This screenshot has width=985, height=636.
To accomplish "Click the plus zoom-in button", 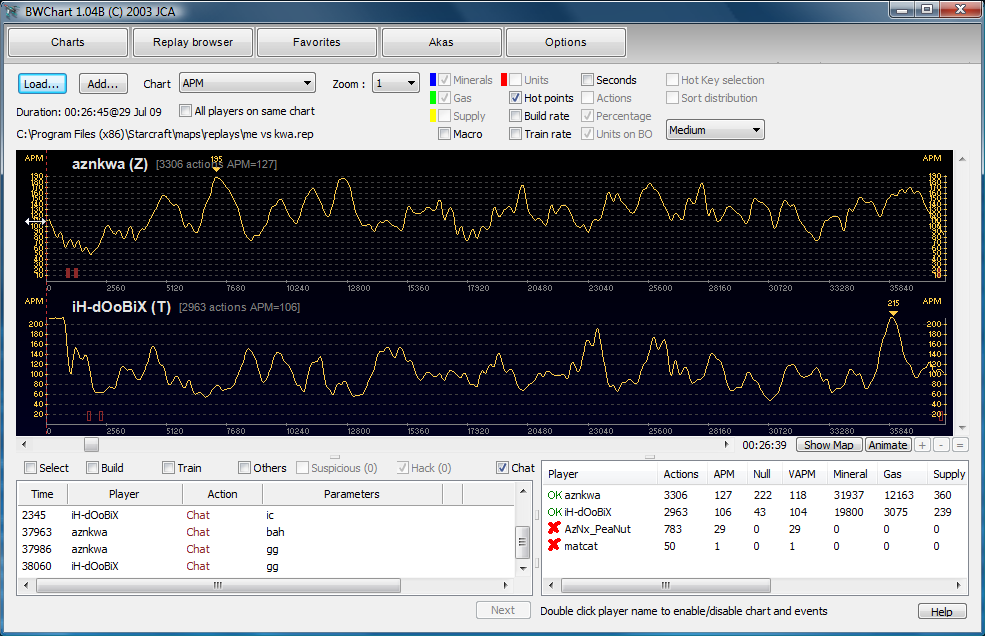I will point(922,445).
